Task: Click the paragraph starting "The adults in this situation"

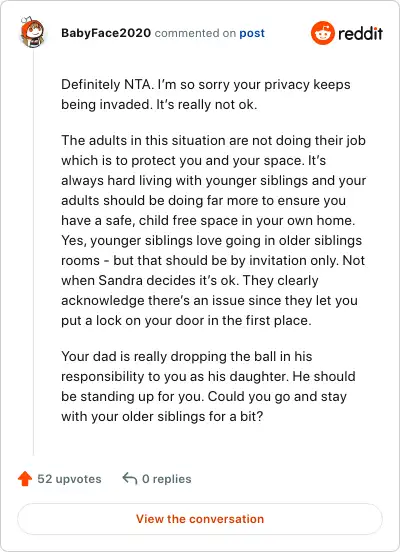Action: point(213,230)
